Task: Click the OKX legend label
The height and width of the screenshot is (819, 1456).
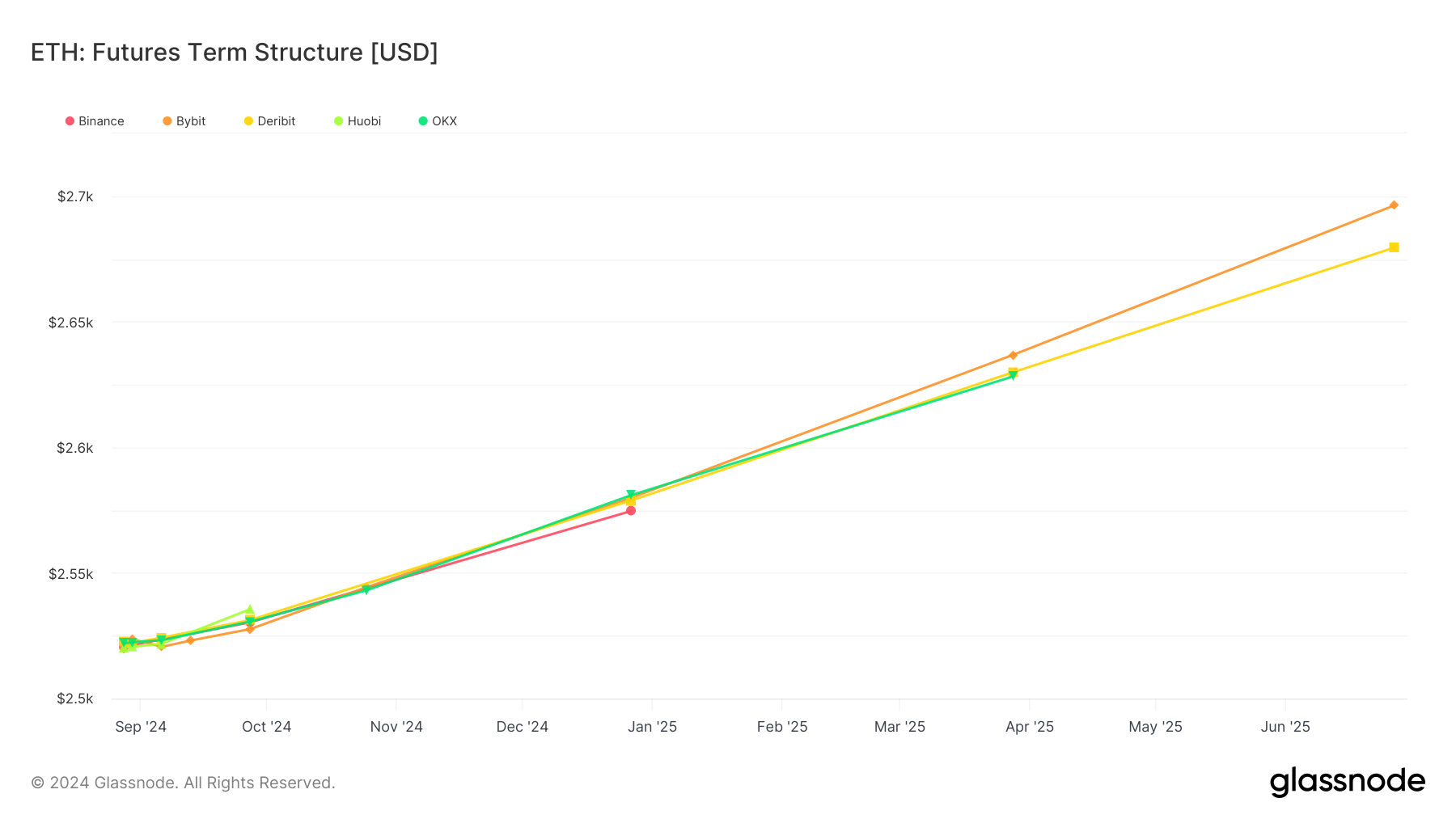Action: click(x=444, y=121)
